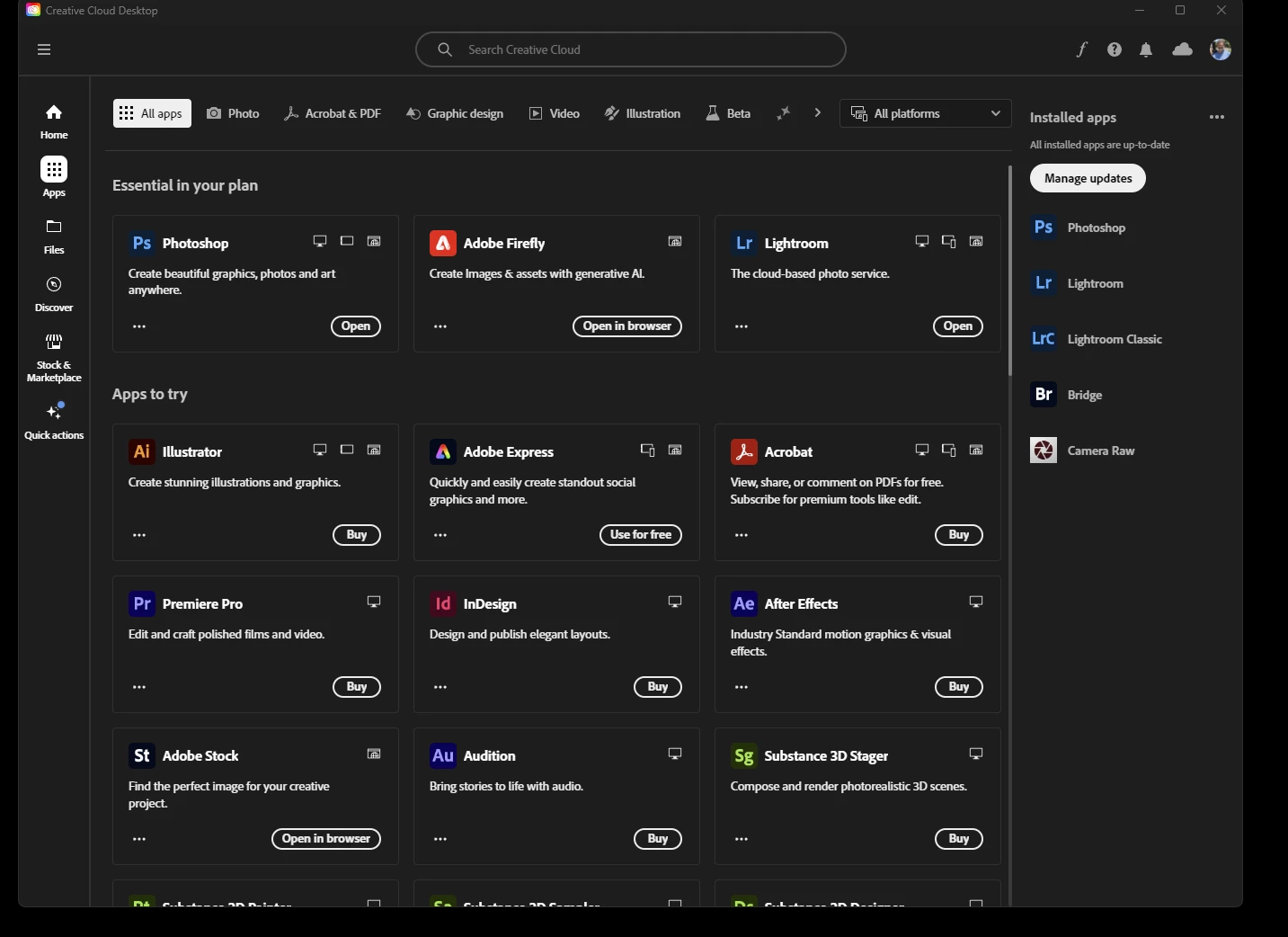Viewport: 1288px width, 937px height.
Task: Open Bridge in Installed apps list
Action: click(1067, 395)
